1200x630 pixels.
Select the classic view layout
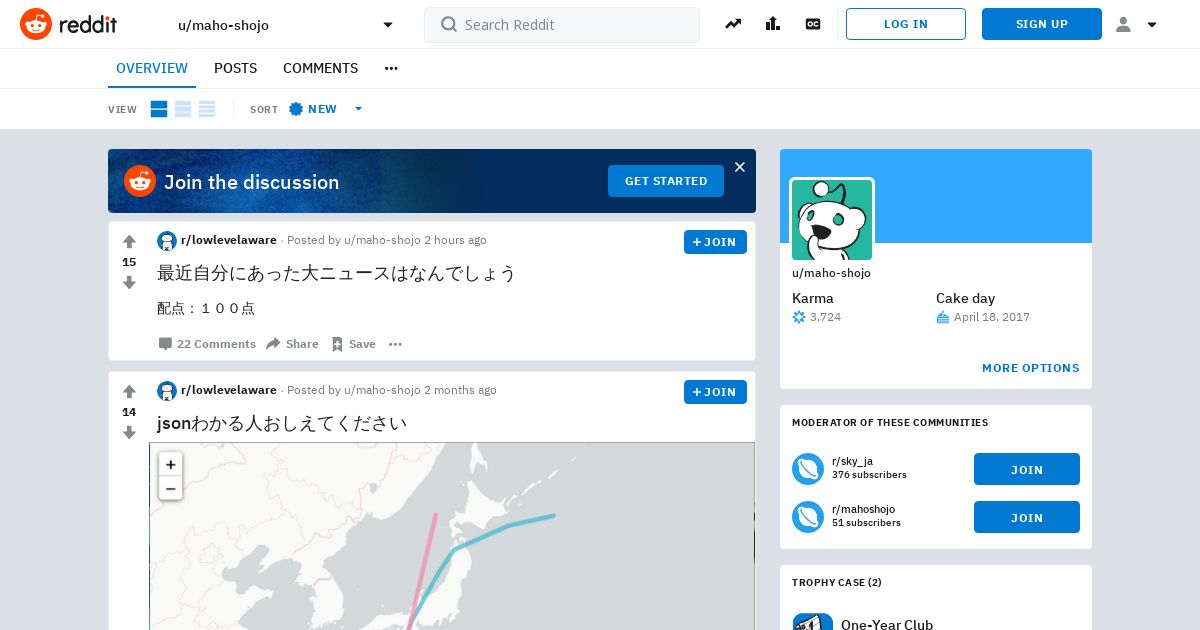tap(183, 109)
